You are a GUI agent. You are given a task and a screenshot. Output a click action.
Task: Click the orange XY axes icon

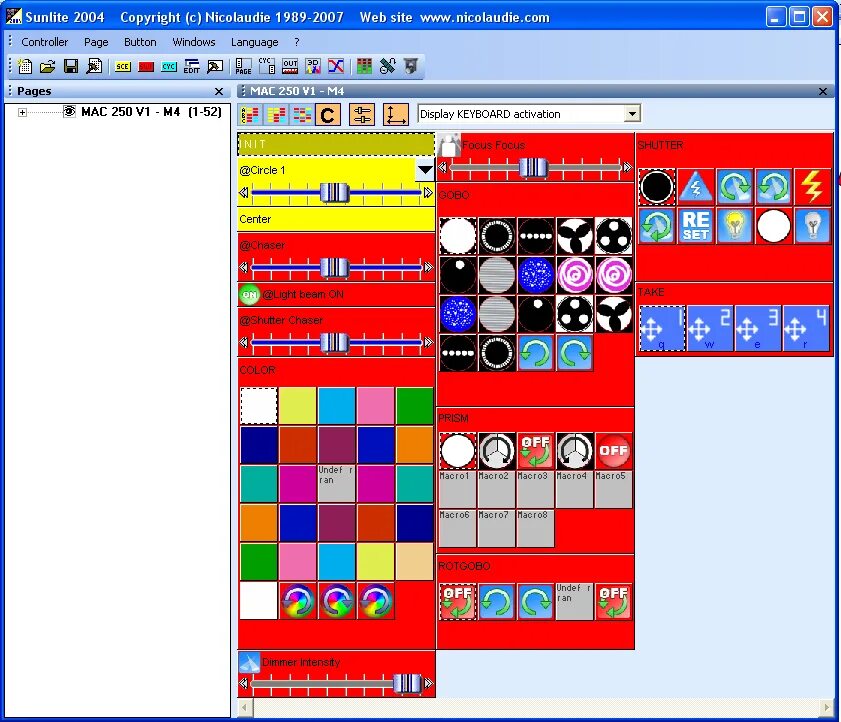(395, 115)
